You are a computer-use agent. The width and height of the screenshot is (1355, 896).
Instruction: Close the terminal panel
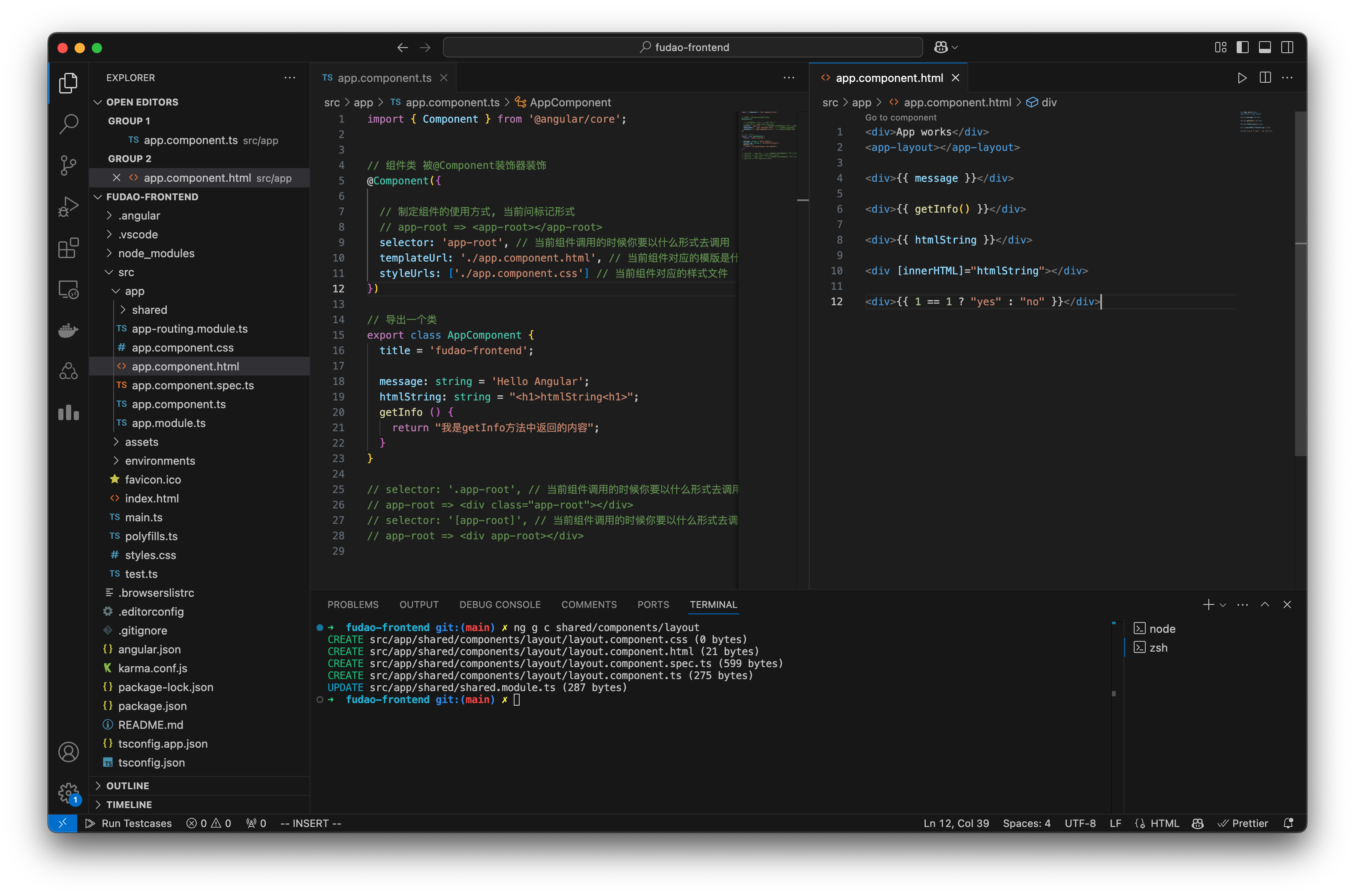pyautogui.click(x=1287, y=604)
